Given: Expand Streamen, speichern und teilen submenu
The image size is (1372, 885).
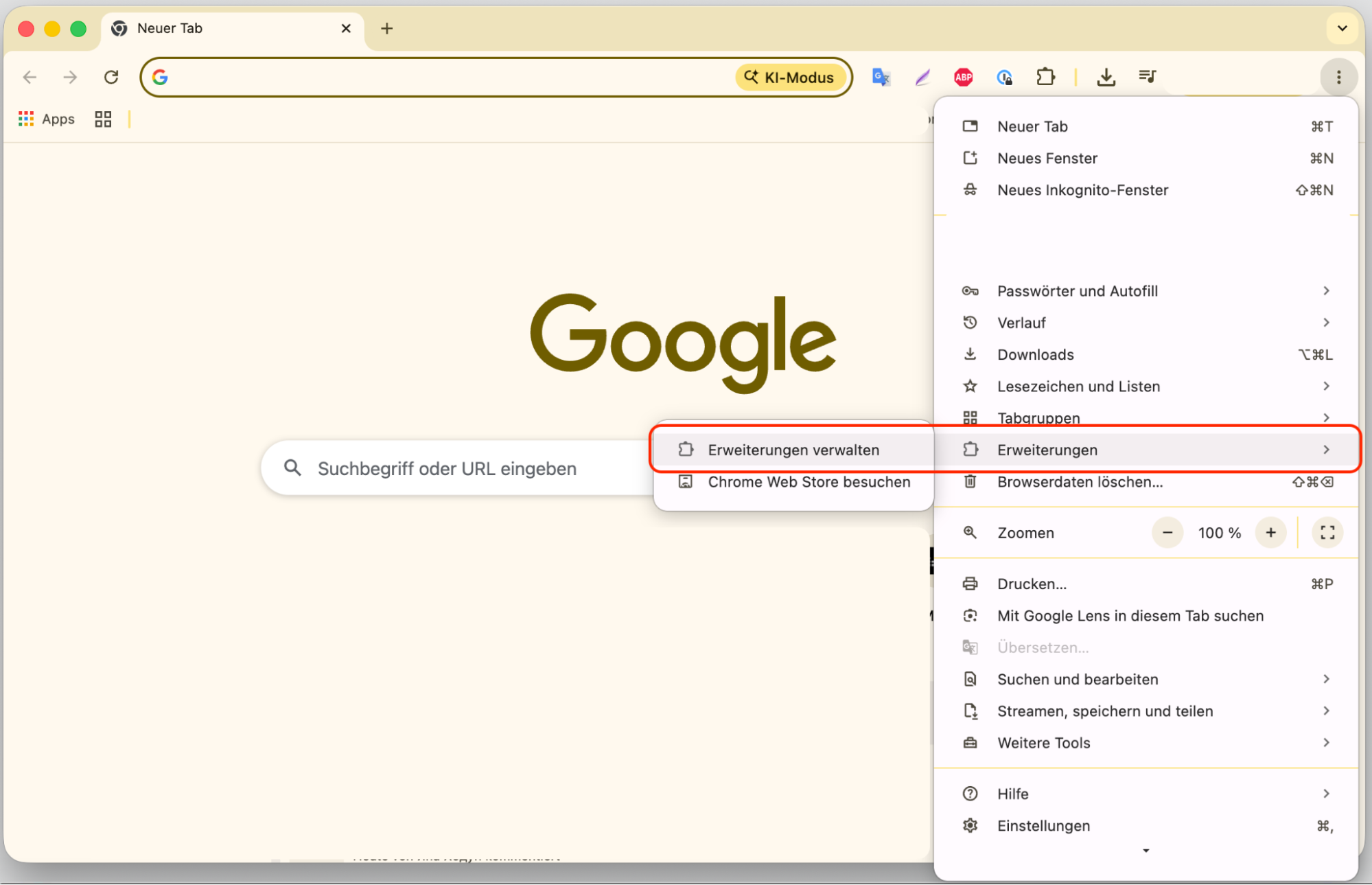Looking at the screenshot, I should [x=1146, y=711].
